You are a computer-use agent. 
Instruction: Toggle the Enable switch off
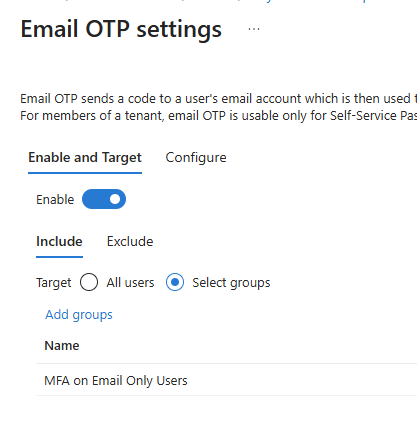104,199
